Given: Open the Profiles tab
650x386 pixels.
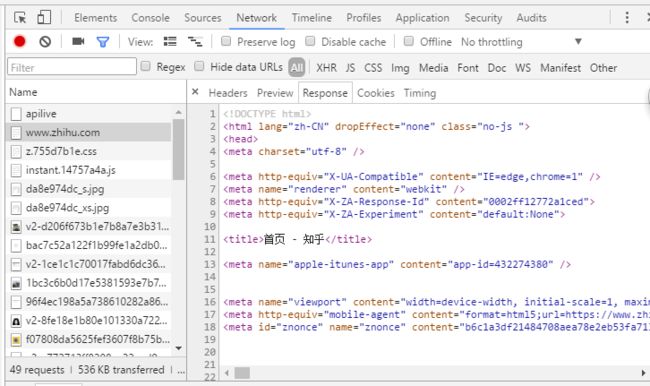Looking at the screenshot, I should (364, 18).
